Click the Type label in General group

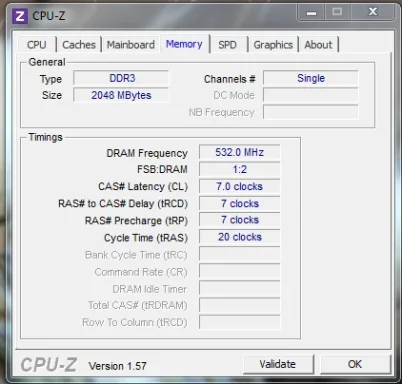coord(51,79)
